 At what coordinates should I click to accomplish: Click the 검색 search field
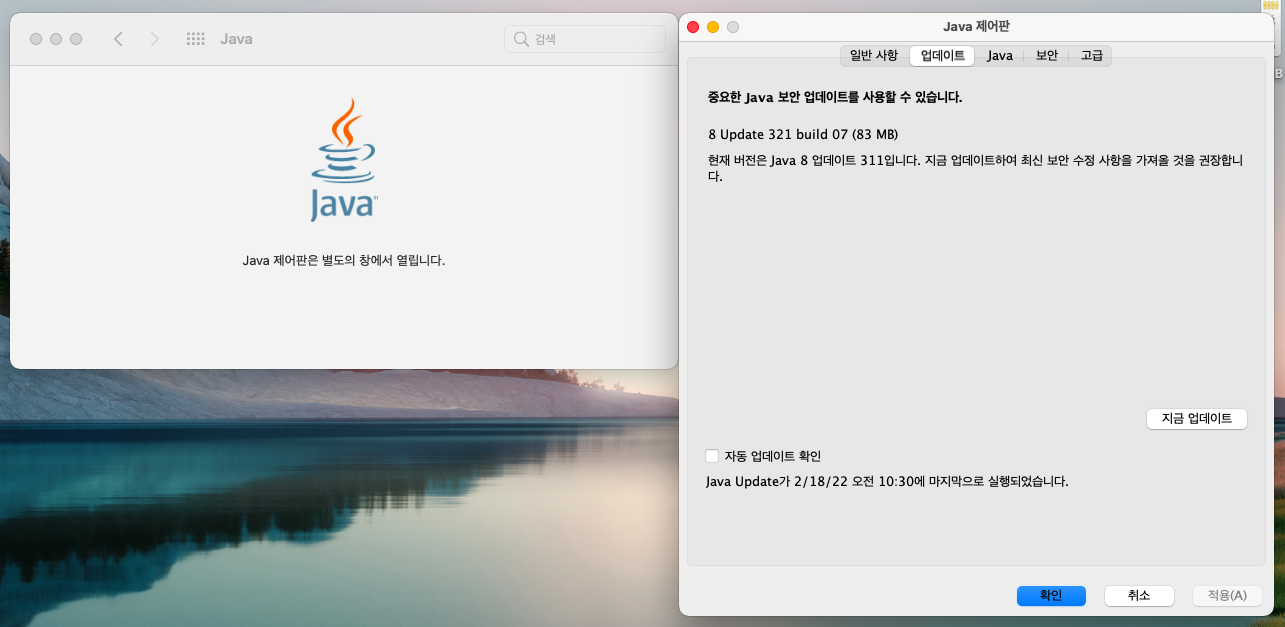pos(585,39)
